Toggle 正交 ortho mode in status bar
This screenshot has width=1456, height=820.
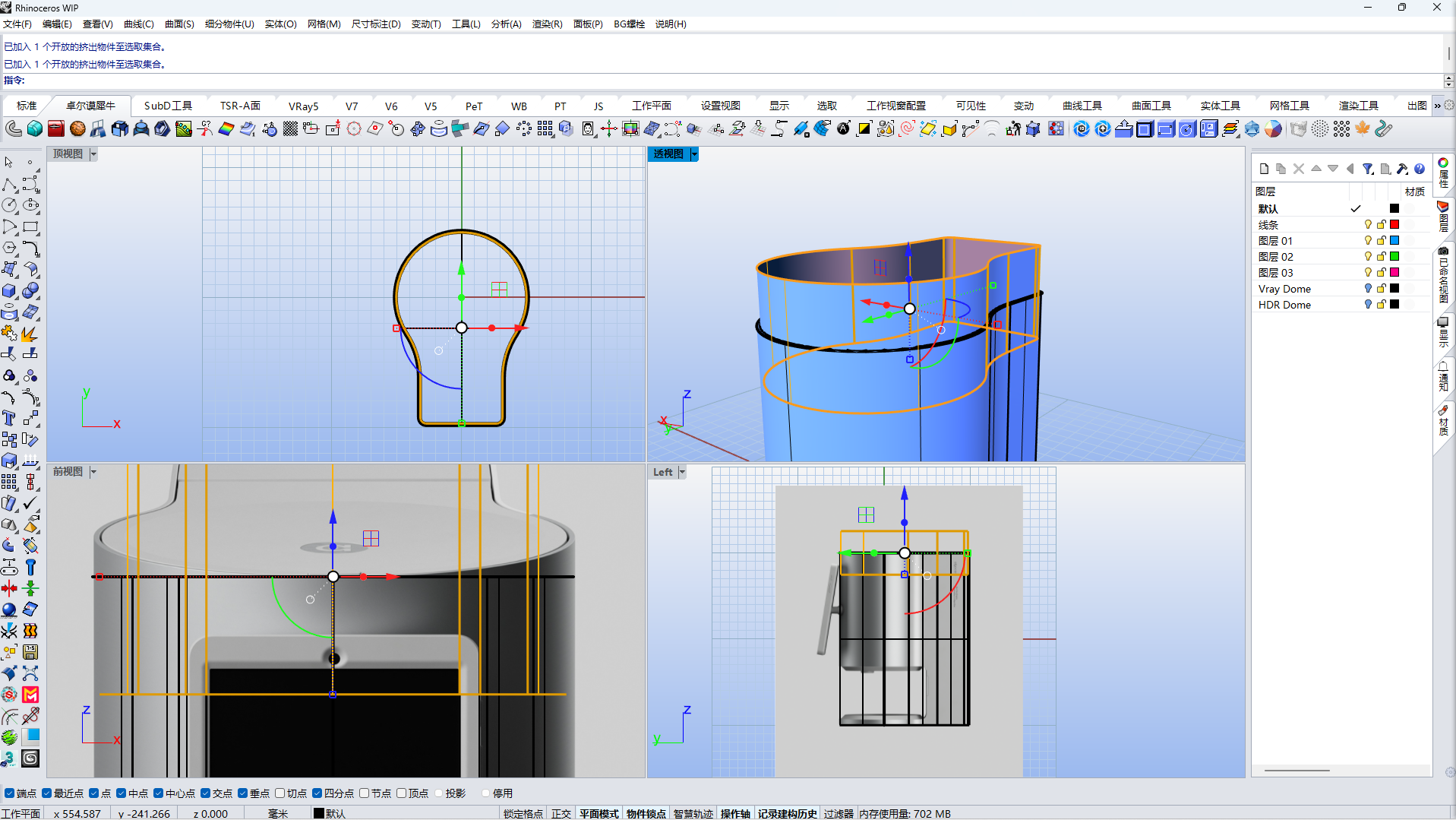click(x=561, y=813)
